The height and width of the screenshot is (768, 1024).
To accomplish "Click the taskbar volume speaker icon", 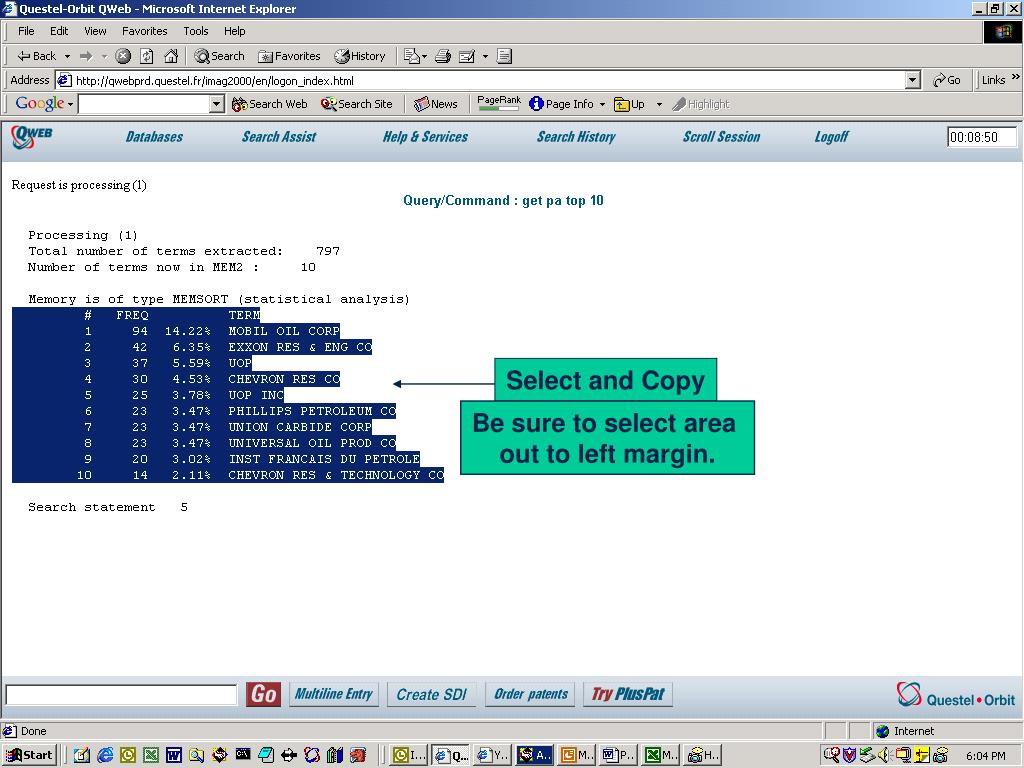I will 885,755.
